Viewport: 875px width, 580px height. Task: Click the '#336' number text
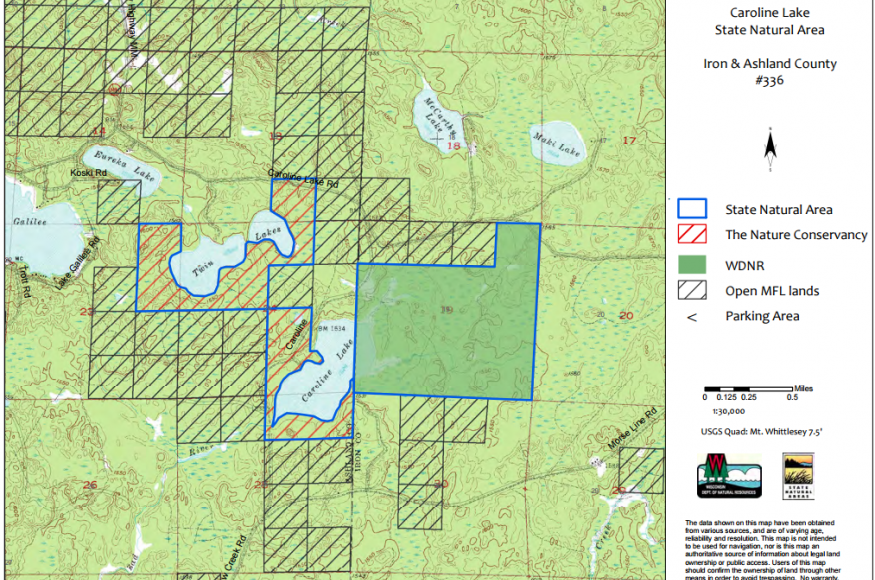pyautogui.click(x=770, y=80)
